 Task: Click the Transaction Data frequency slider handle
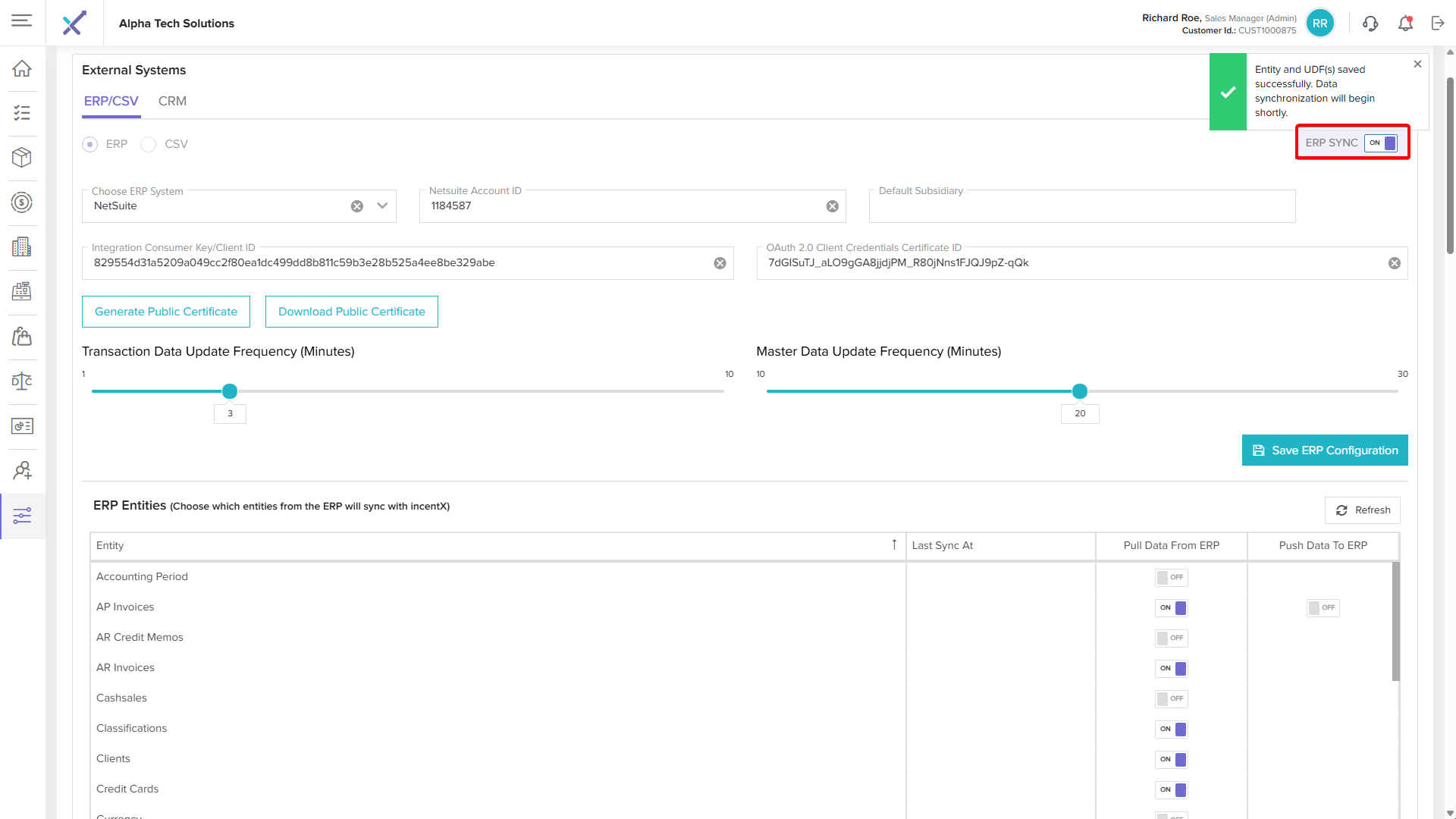click(x=230, y=391)
